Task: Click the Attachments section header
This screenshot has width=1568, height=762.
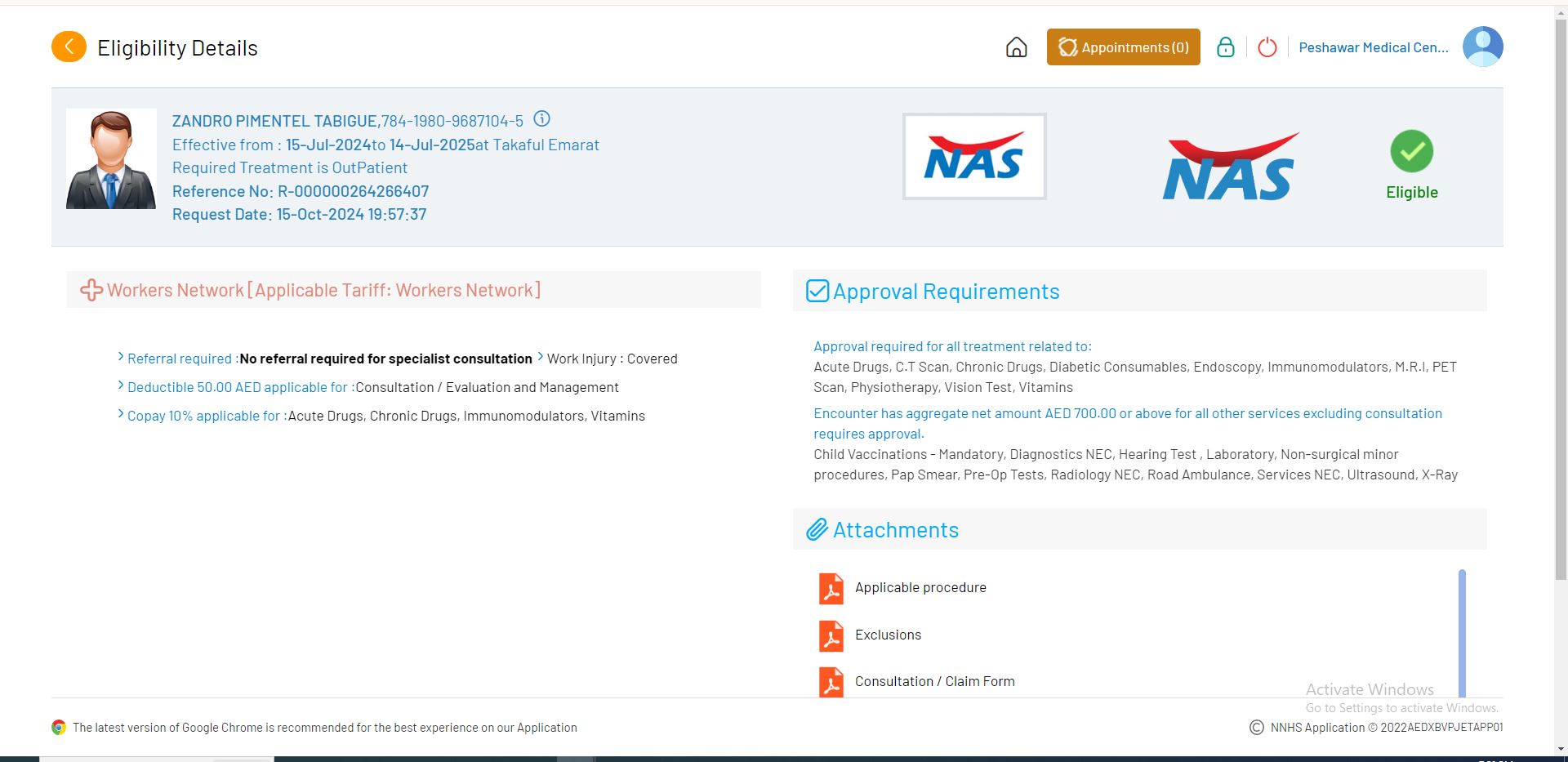Action: [x=895, y=530]
